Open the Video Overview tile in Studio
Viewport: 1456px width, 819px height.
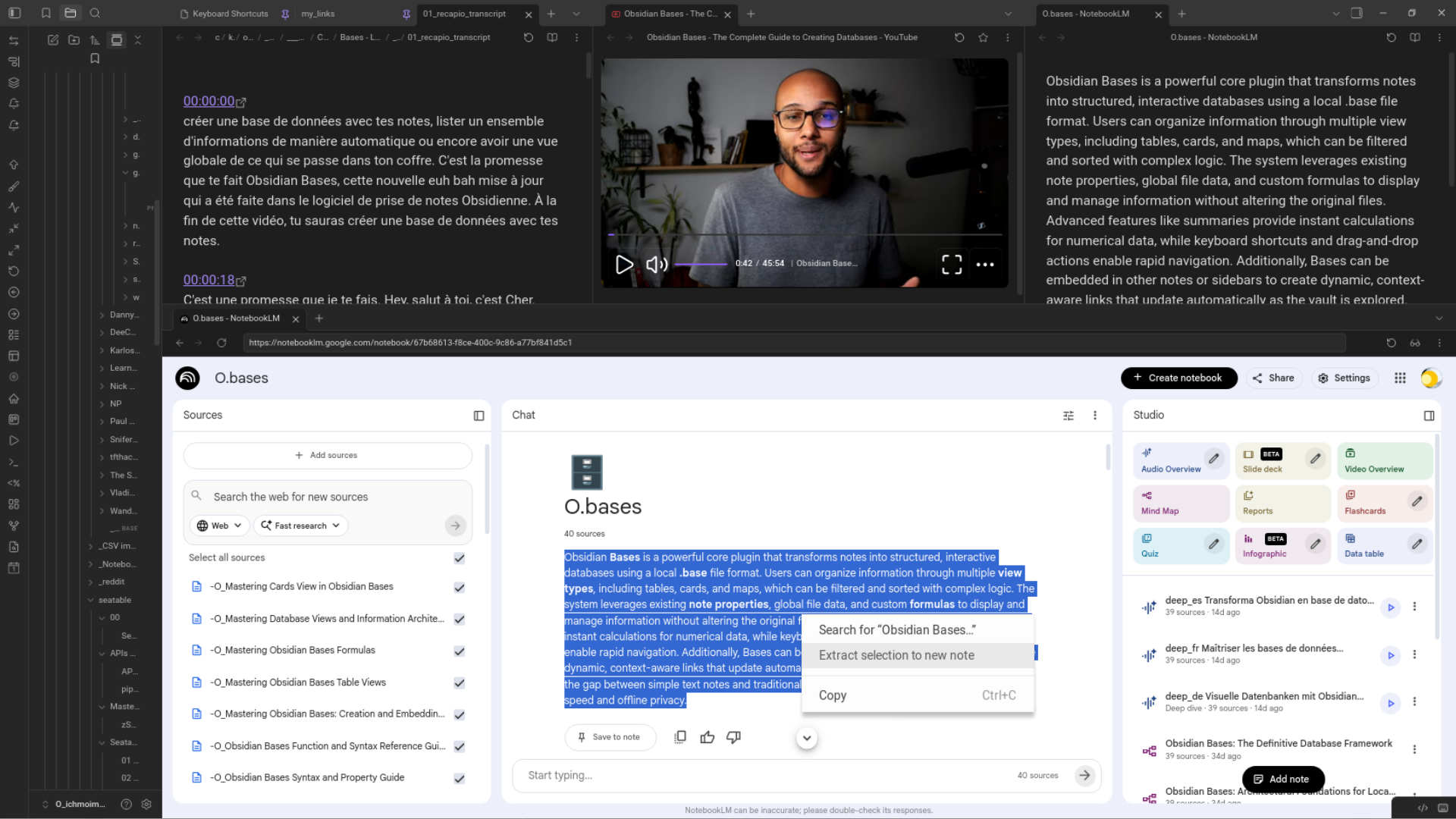pos(1384,460)
